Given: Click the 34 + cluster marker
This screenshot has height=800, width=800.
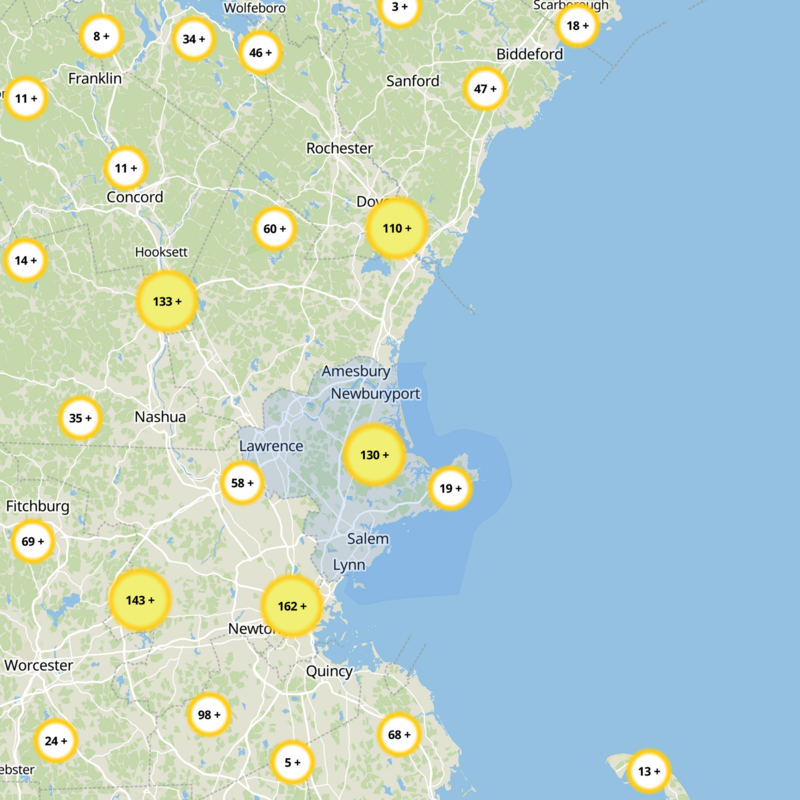Looking at the screenshot, I should coord(194,39).
